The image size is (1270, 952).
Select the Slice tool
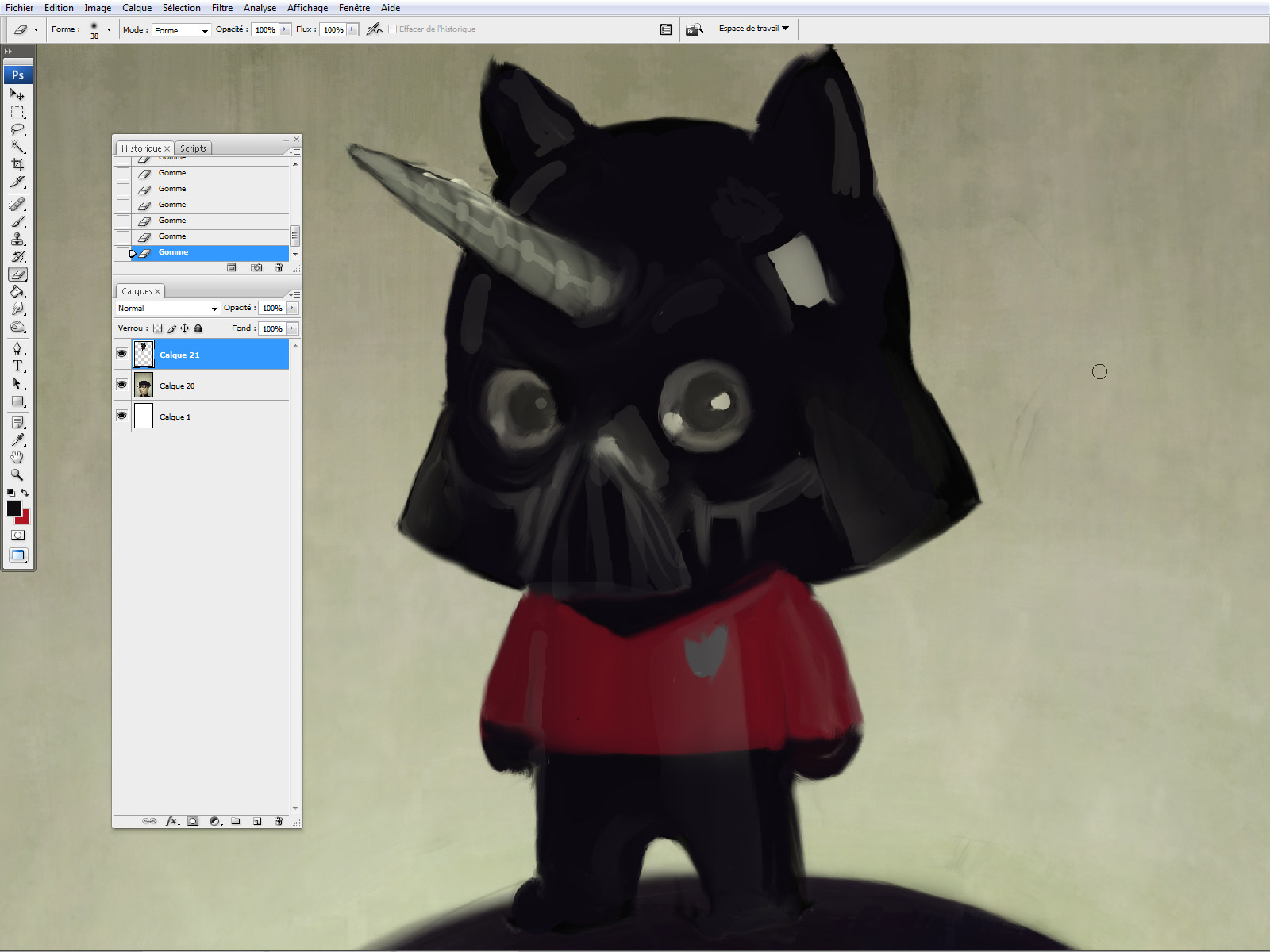[x=17, y=182]
